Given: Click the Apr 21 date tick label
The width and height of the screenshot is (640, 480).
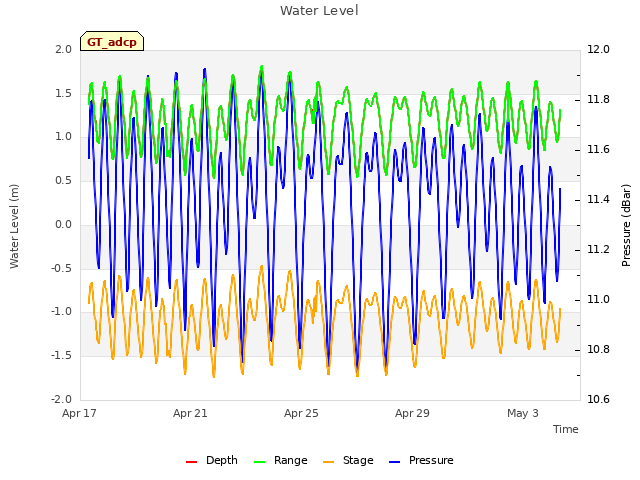Looking at the screenshot, I should coord(190,413).
